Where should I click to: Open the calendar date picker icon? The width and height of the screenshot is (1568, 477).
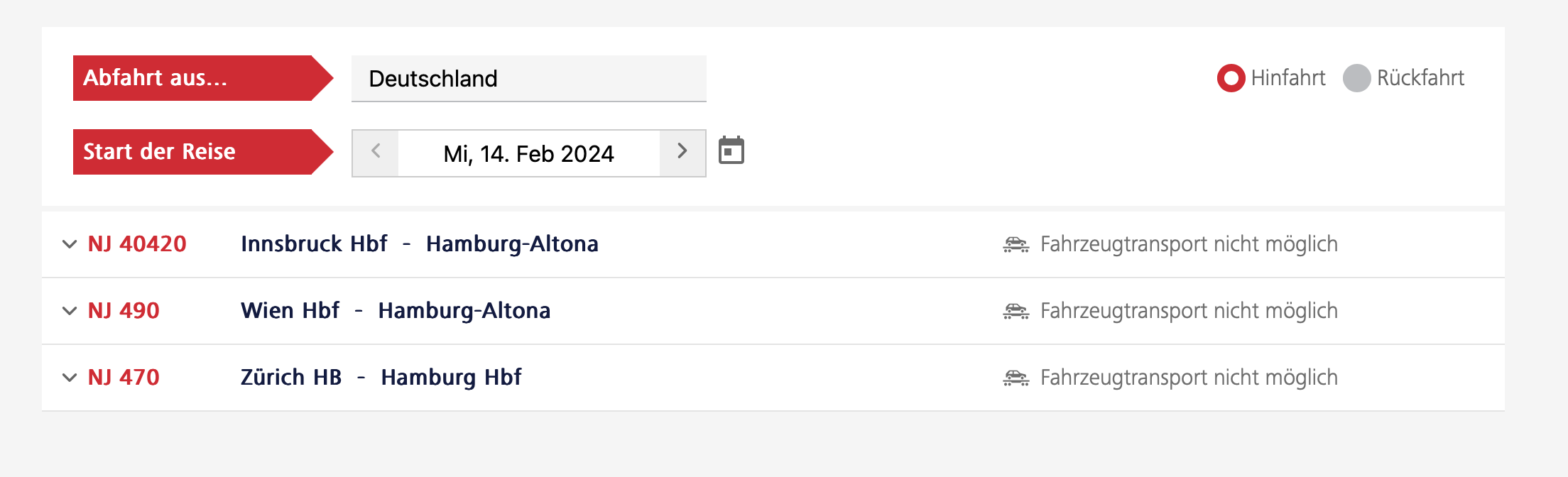click(731, 150)
